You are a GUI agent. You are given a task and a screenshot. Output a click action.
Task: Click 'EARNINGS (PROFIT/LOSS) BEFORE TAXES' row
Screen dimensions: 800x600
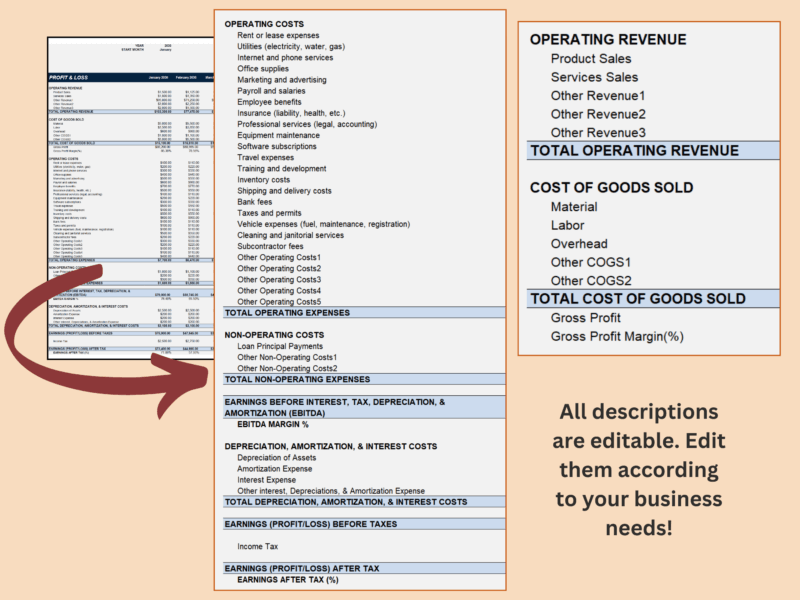click(364, 524)
